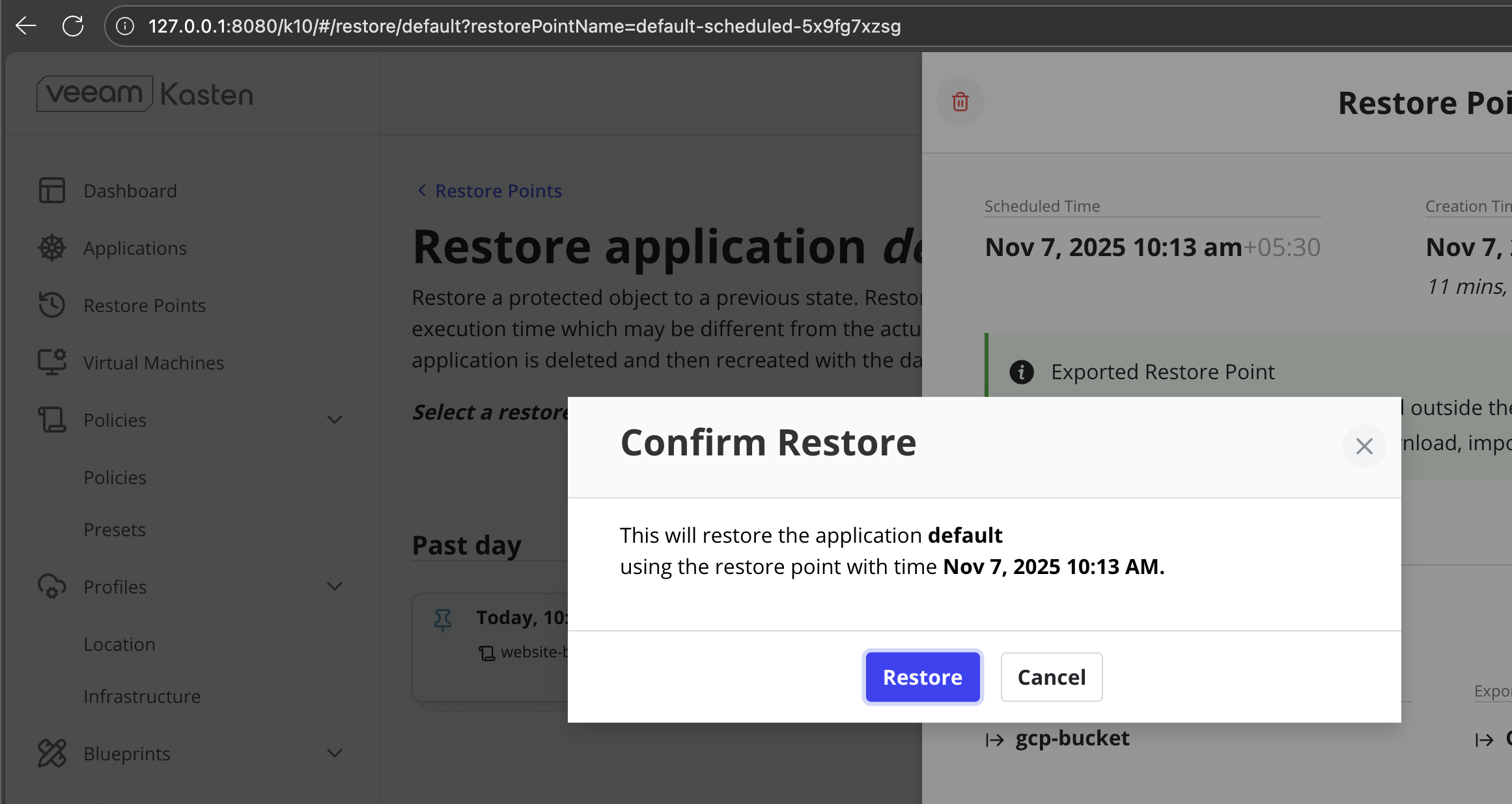Screen dimensions: 1512x804
Task: Click the site information icon in address bar
Action: (125, 26)
